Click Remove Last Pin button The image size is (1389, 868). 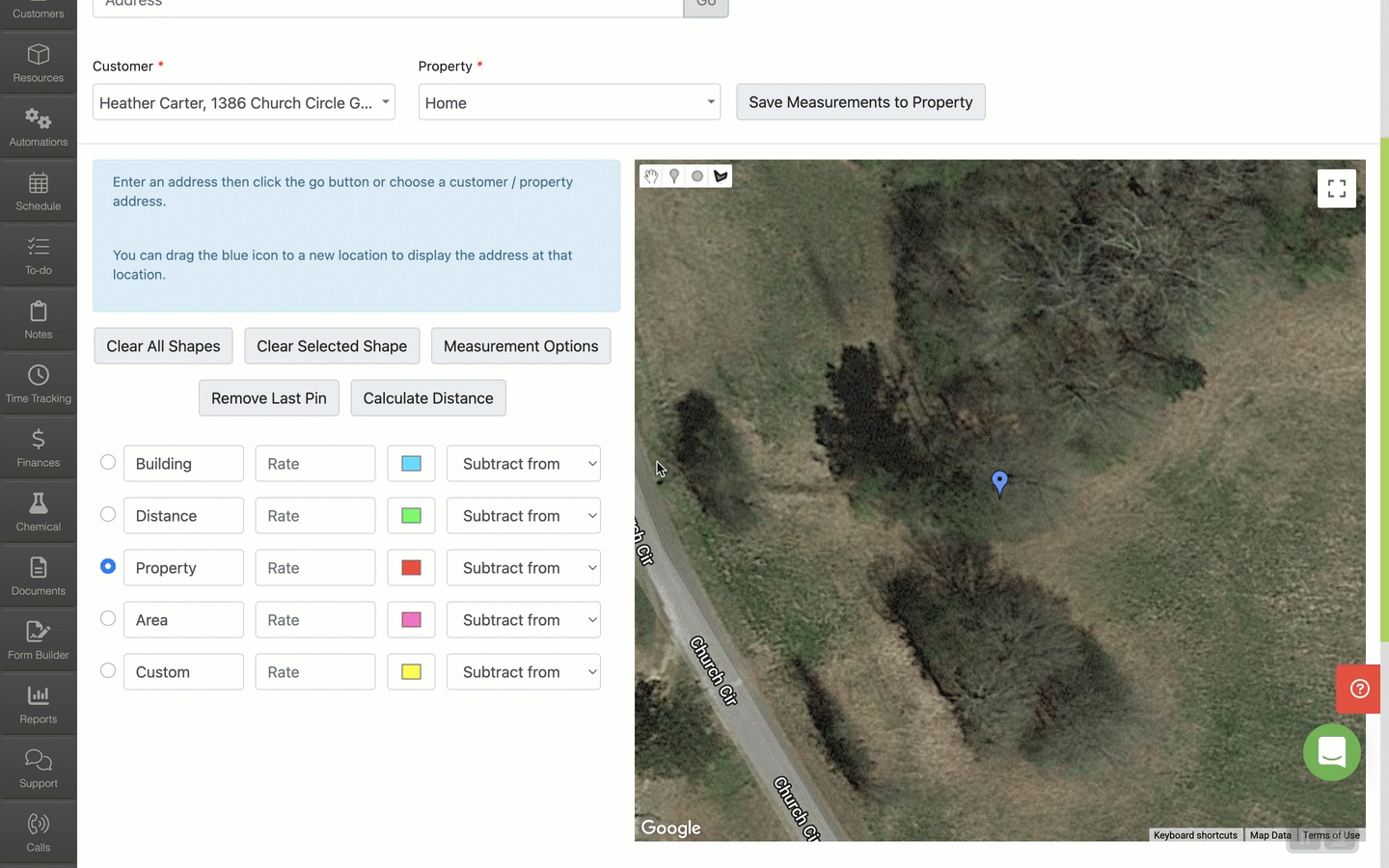click(x=269, y=398)
